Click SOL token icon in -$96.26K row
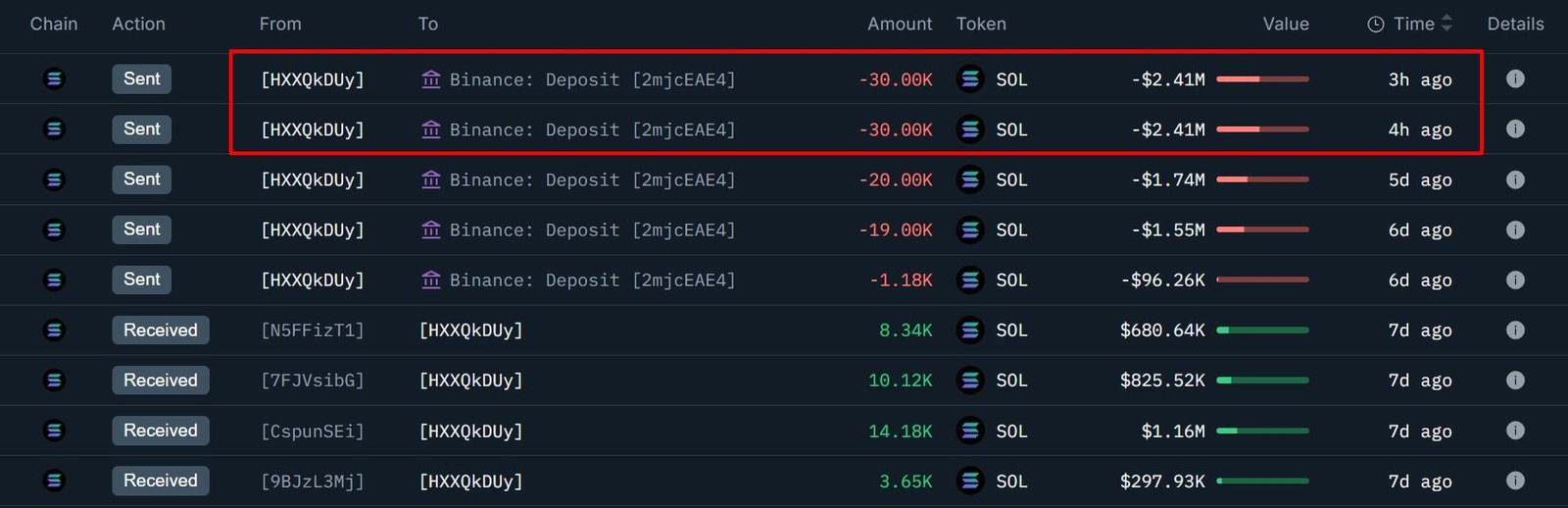This screenshot has width=1568, height=508. tap(970, 280)
